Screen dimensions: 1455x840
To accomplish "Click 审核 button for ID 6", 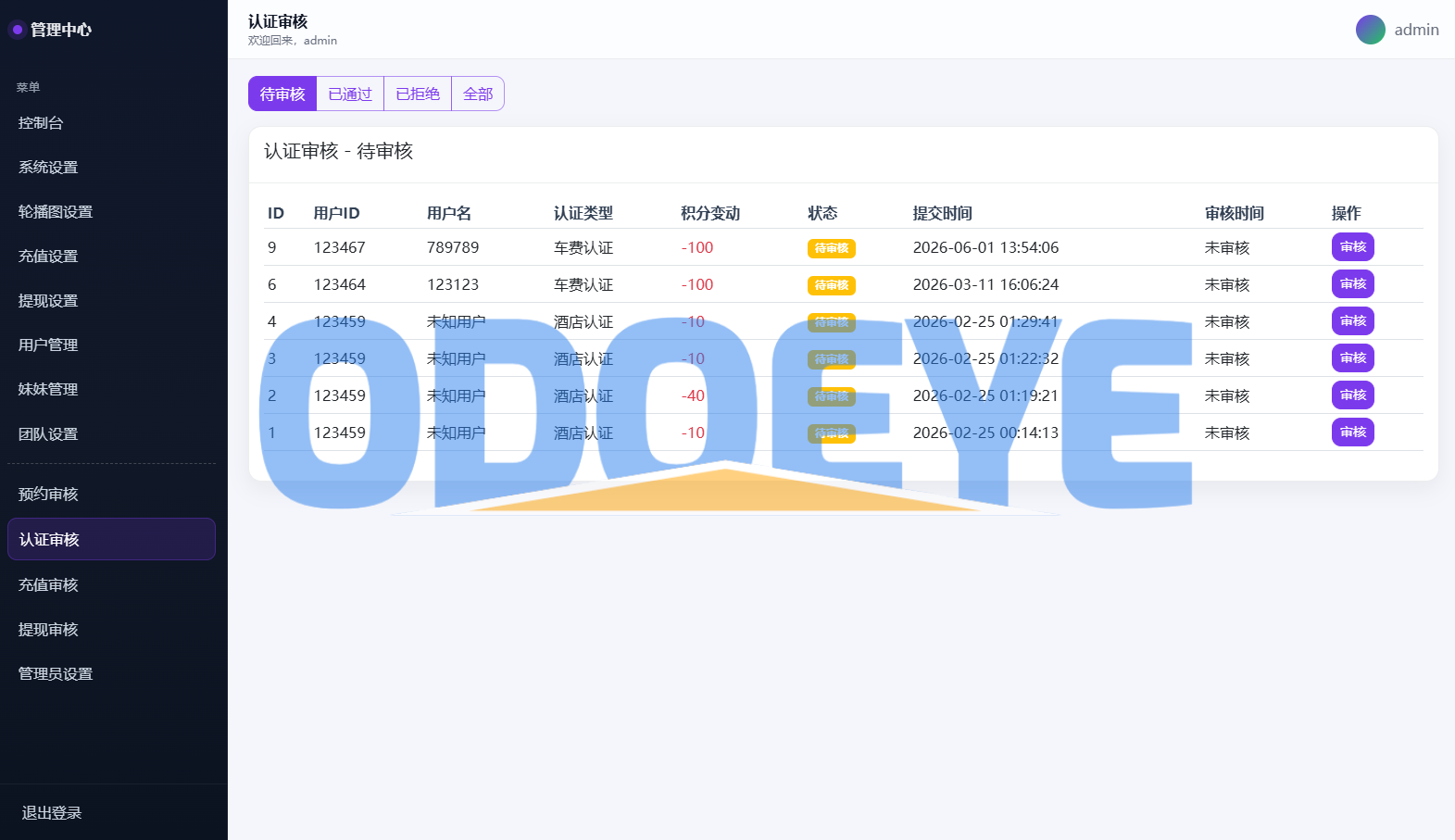I will click(x=1352, y=284).
